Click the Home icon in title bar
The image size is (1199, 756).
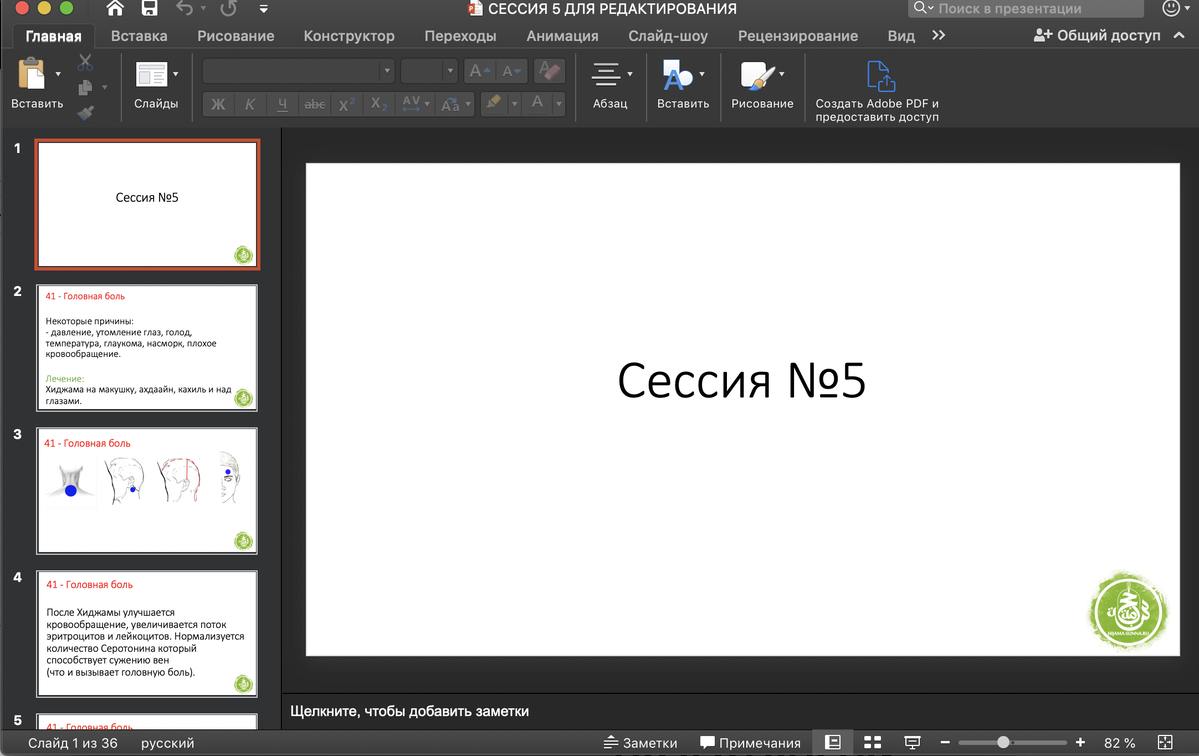[x=115, y=8]
